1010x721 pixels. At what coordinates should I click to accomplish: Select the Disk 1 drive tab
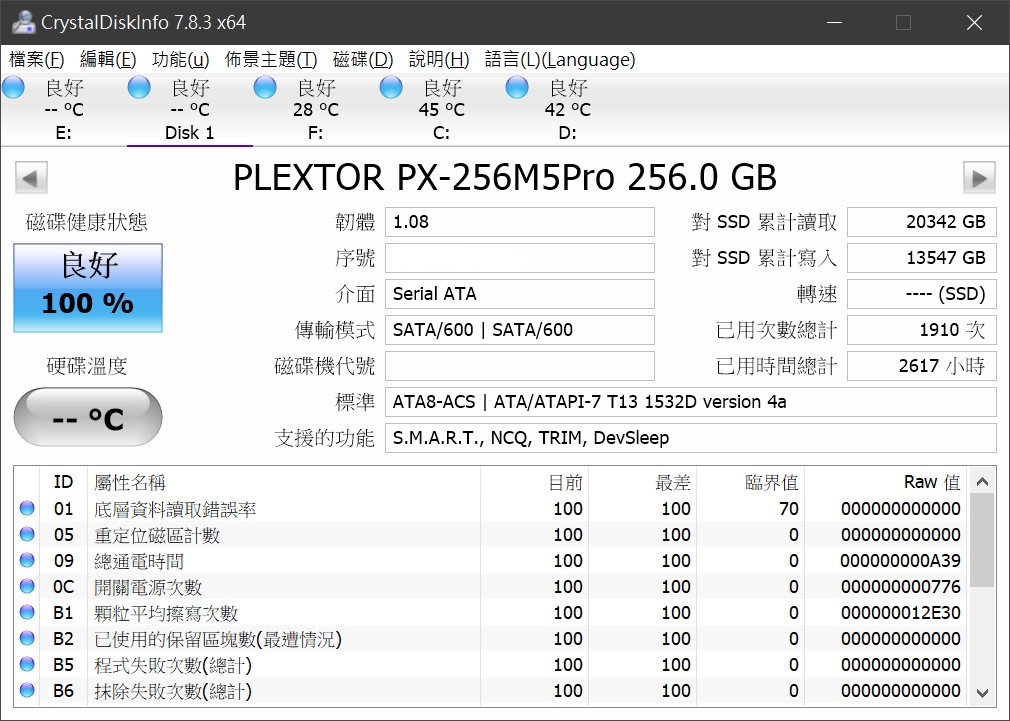click(x=189, y=110)
